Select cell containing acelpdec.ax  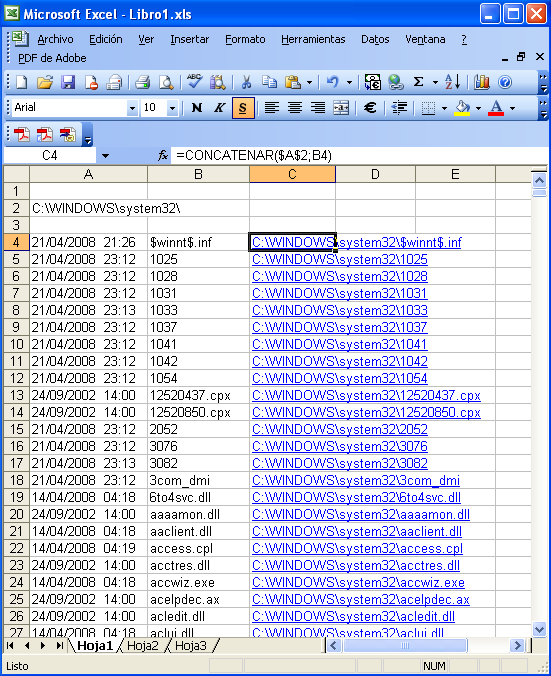coord(198,600)
